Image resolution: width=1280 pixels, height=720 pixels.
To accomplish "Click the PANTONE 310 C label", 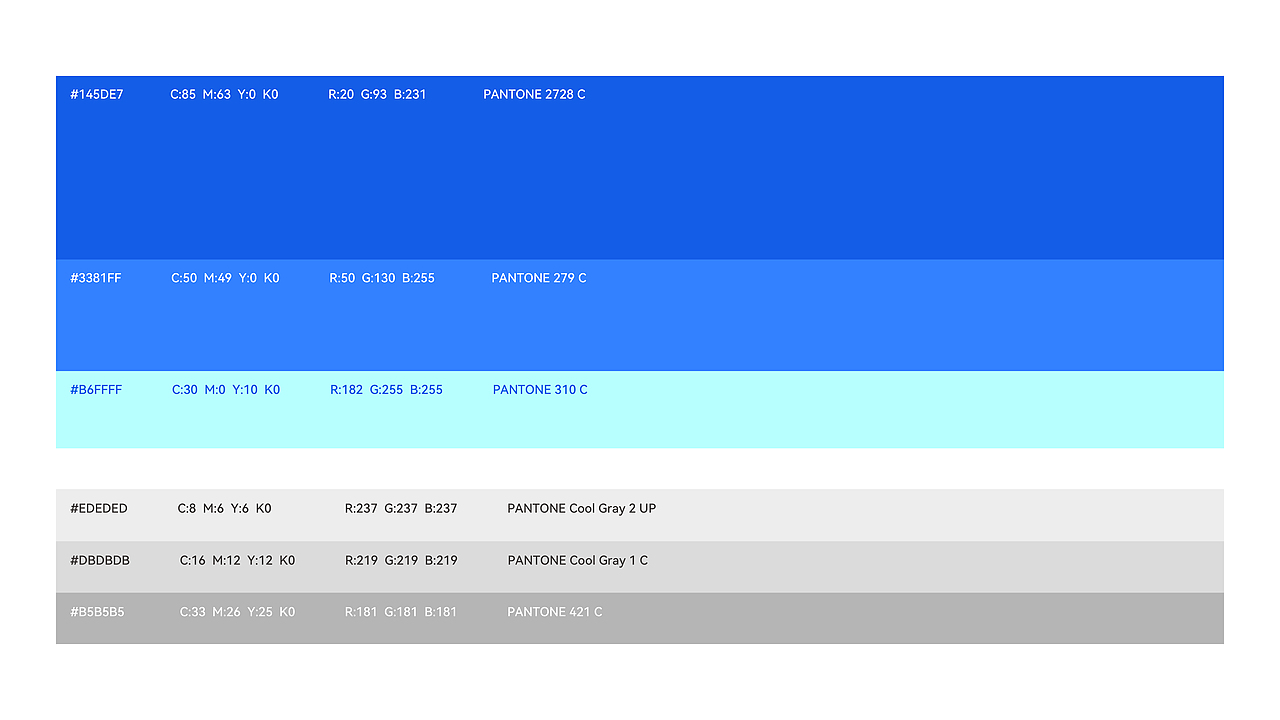I will point(540,390).
